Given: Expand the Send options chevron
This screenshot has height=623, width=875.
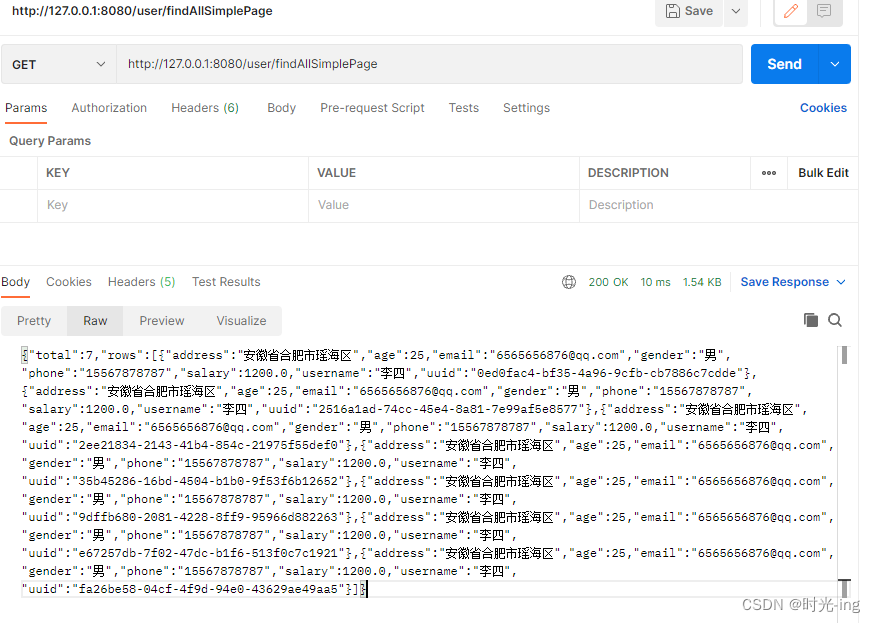Looking at the screenshot, I should (835, 64).
